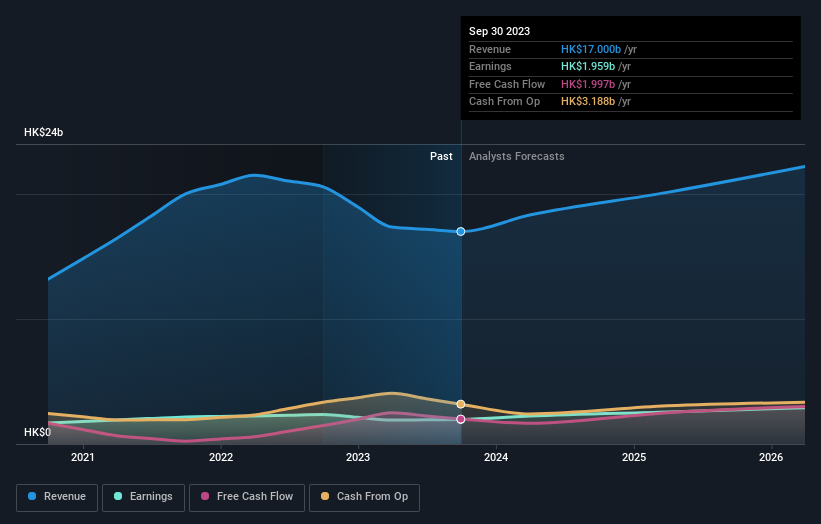Click the orange Cash From Op legend dot
Viewport: 821px width, 524px height.
click(325, 496)
